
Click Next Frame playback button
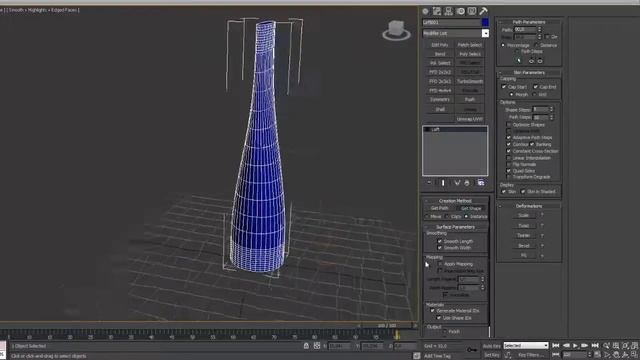(x=585, y=346)
